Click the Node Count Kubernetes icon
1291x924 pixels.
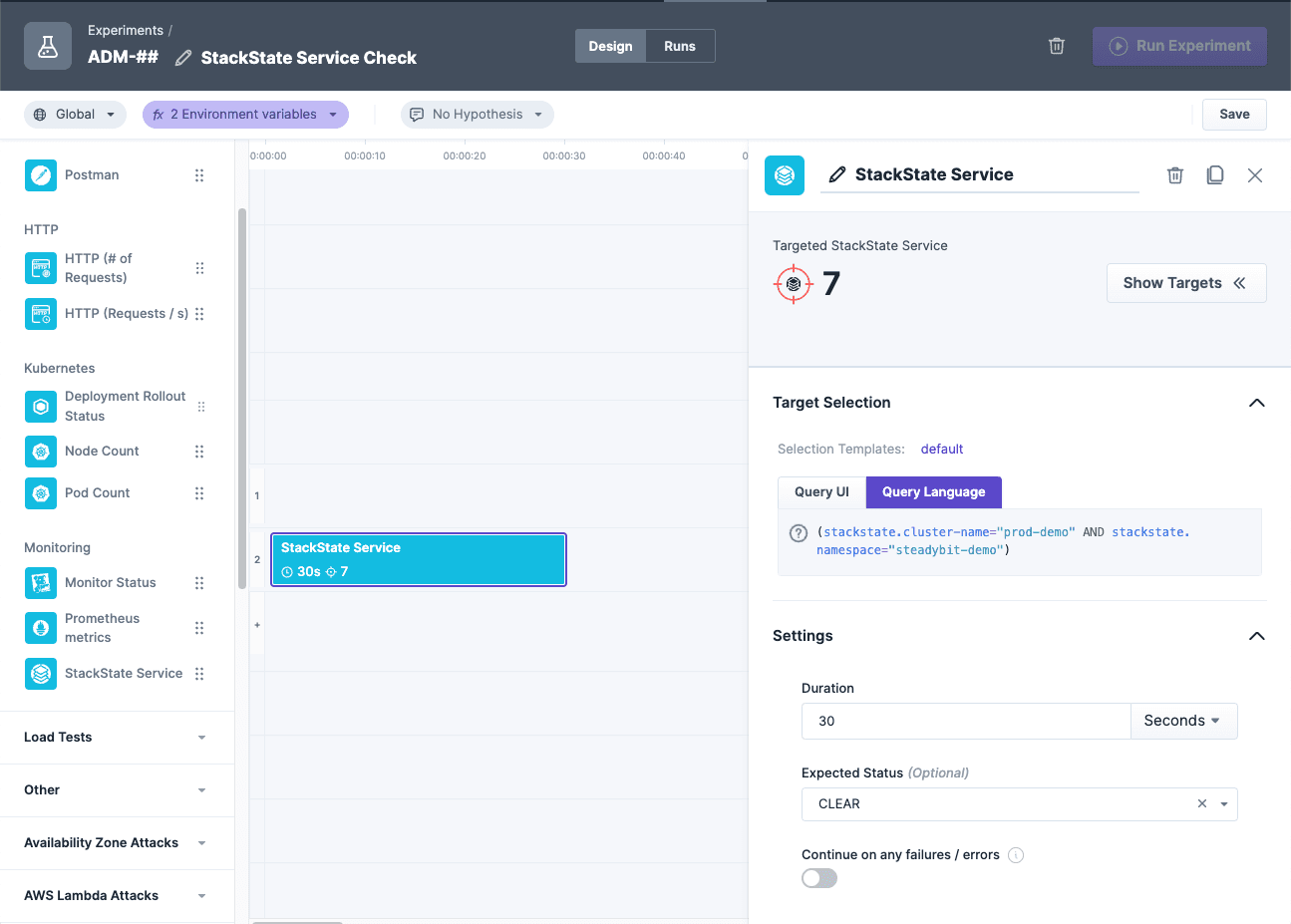click(x=40, y=451)
